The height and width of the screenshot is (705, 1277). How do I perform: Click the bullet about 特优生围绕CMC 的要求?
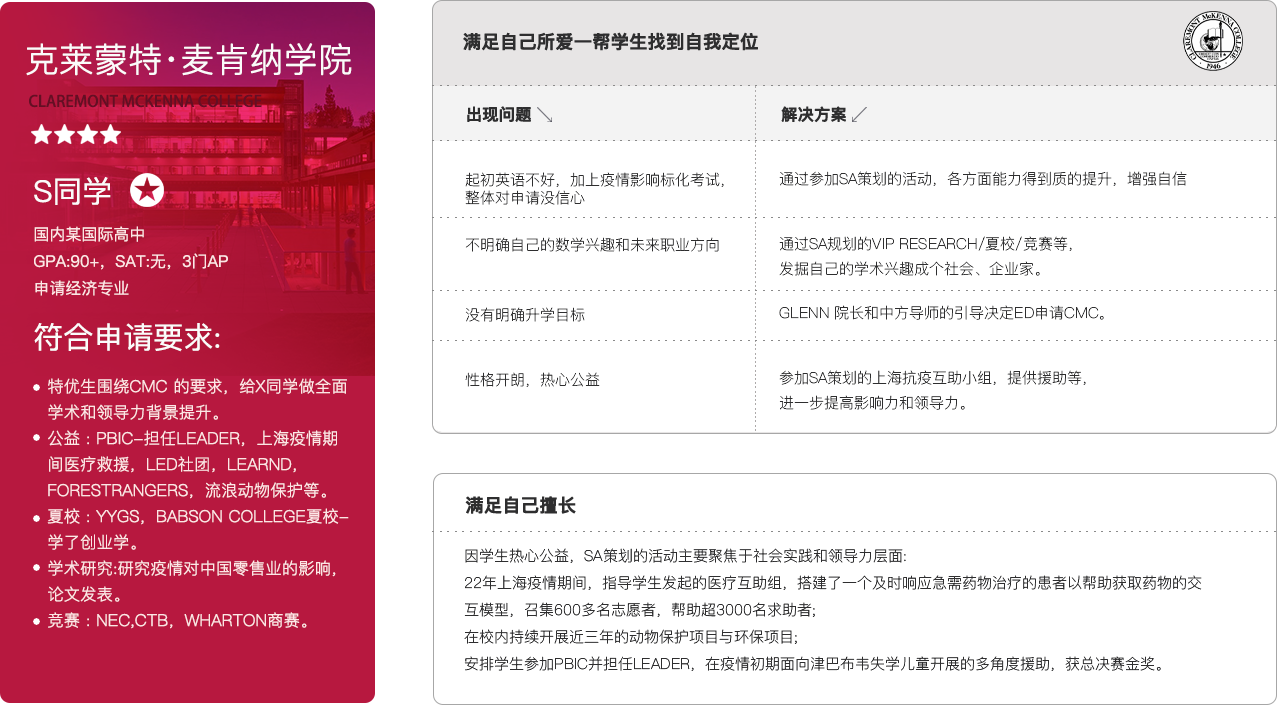(x=190, y=398)
